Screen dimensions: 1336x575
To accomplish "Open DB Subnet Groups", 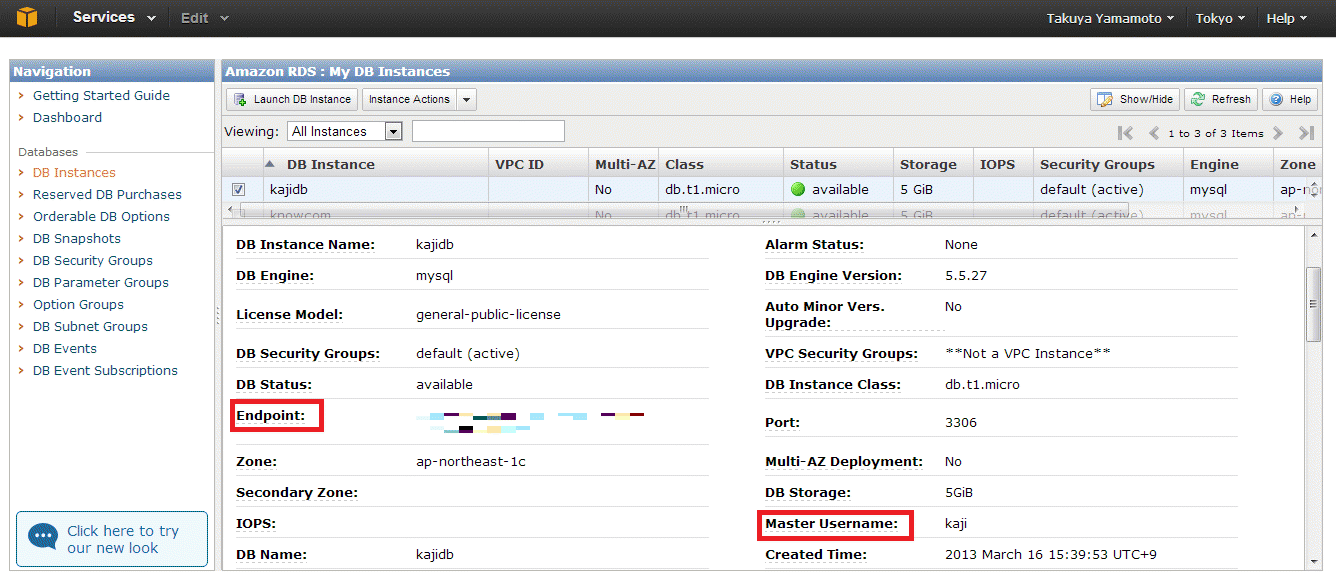I will coord(90,327).
